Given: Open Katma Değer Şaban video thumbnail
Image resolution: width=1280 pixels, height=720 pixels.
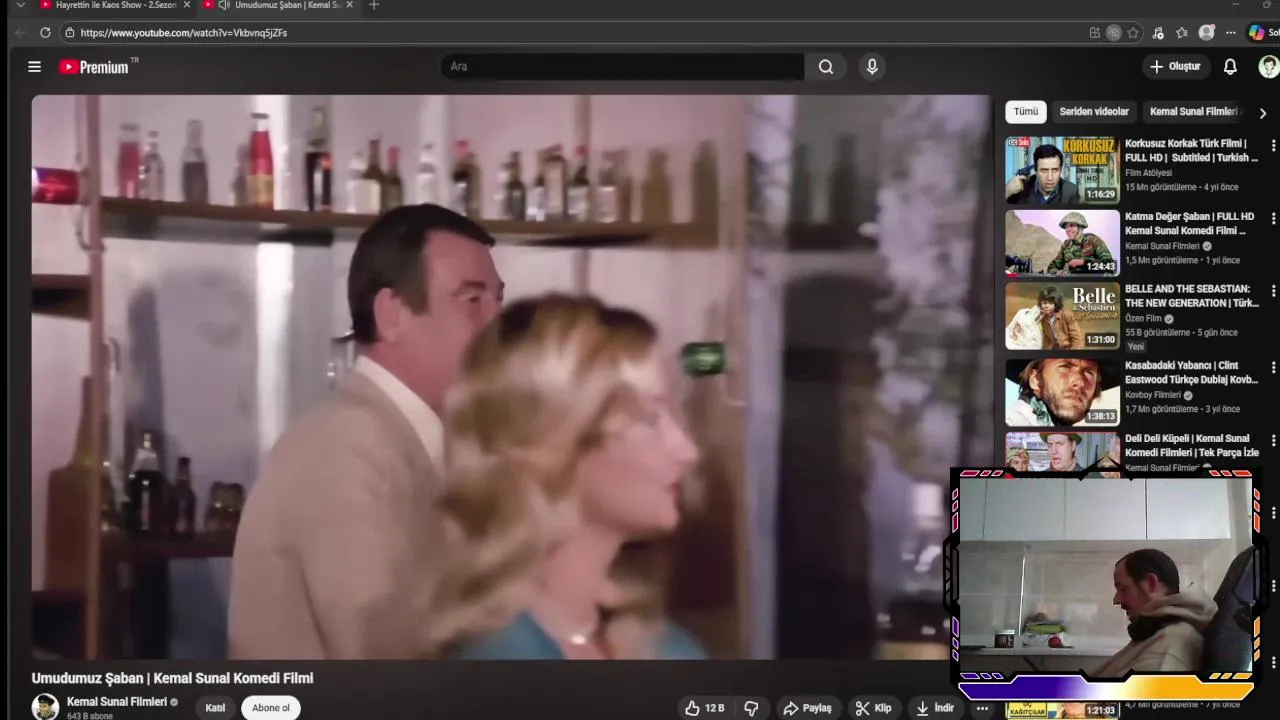Looking at the screenshot, I should click(x=1062, y=242).
